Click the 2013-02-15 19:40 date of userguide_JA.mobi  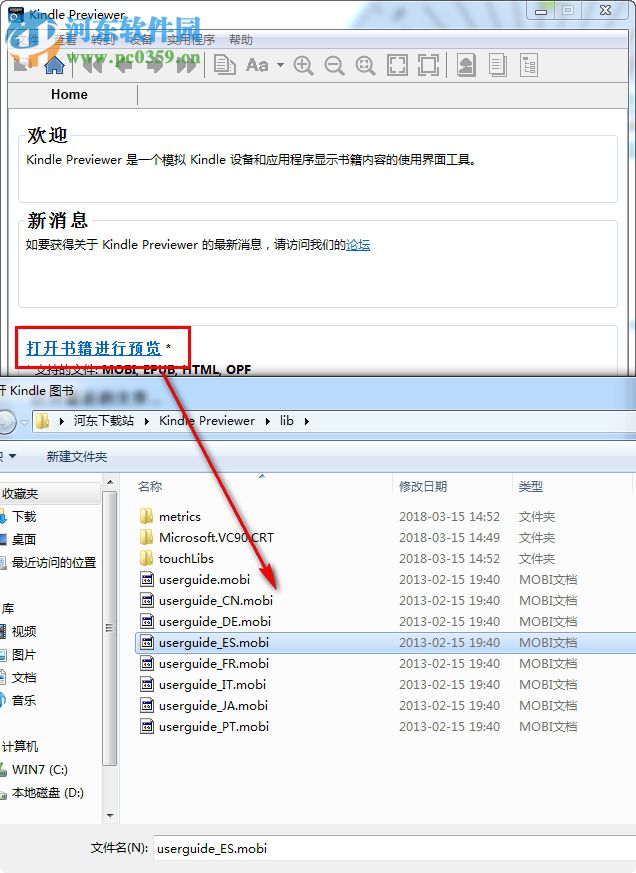pos(449,705)
